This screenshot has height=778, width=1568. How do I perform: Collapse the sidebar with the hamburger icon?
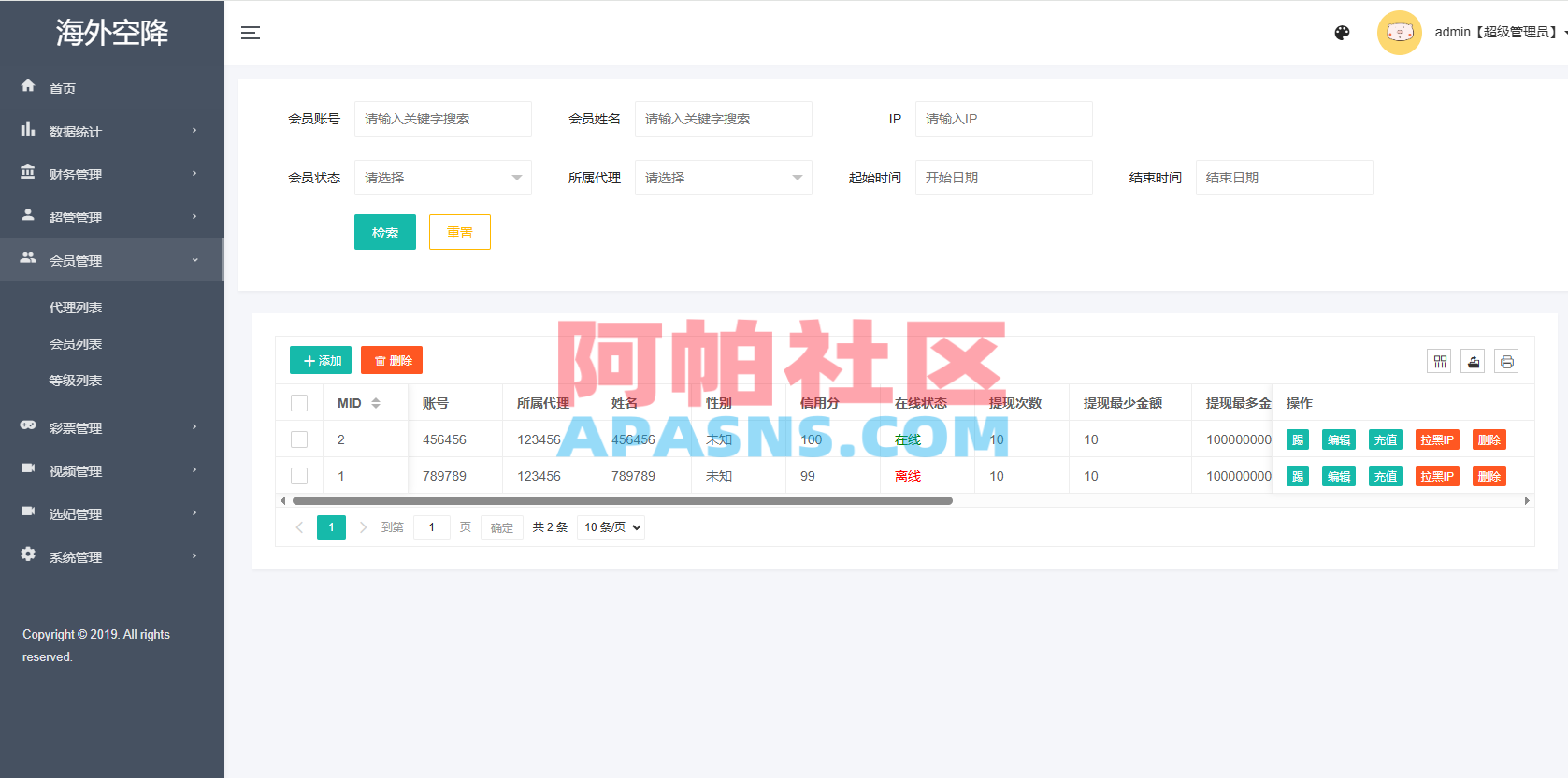tap(251, 33)
